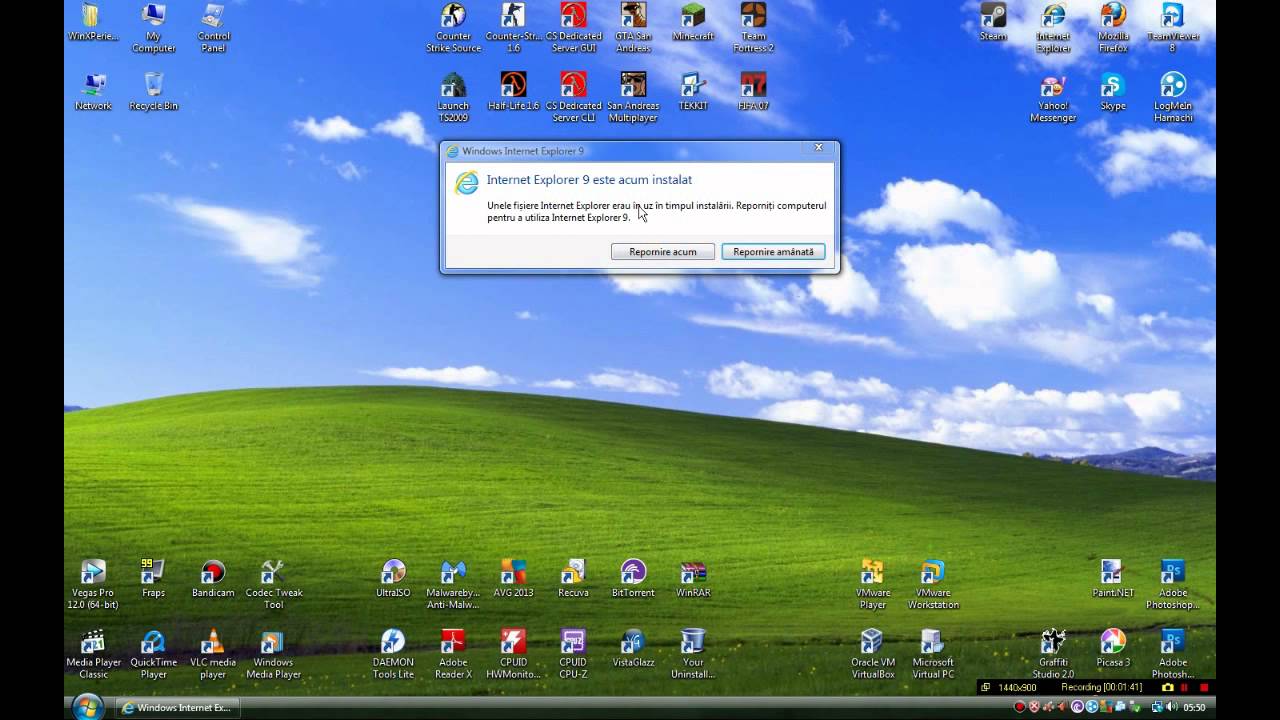Select the Picasa 3 desktop icon
The width and height of the screenshot is (1280, 720).
pos(1113,648)
